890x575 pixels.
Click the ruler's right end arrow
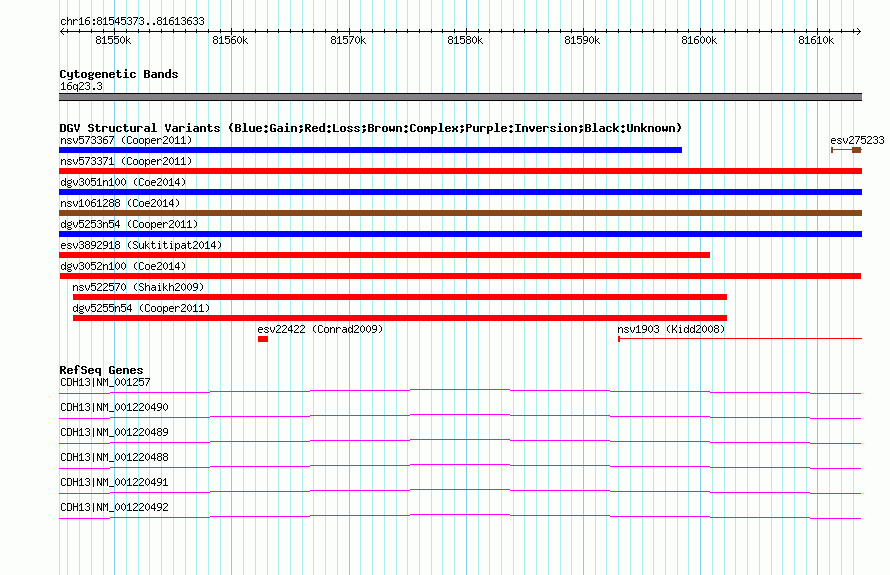859,31
